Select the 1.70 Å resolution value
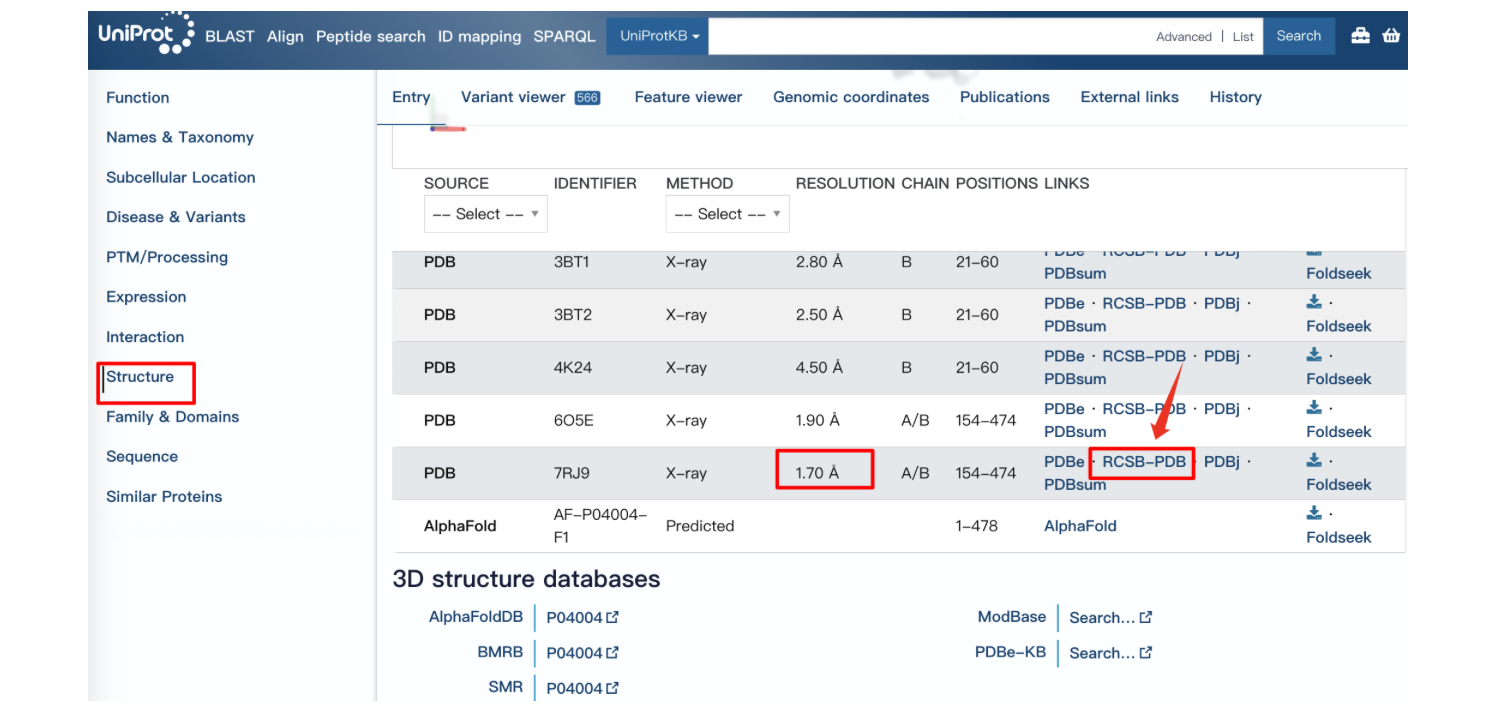 tap(819, 473)
